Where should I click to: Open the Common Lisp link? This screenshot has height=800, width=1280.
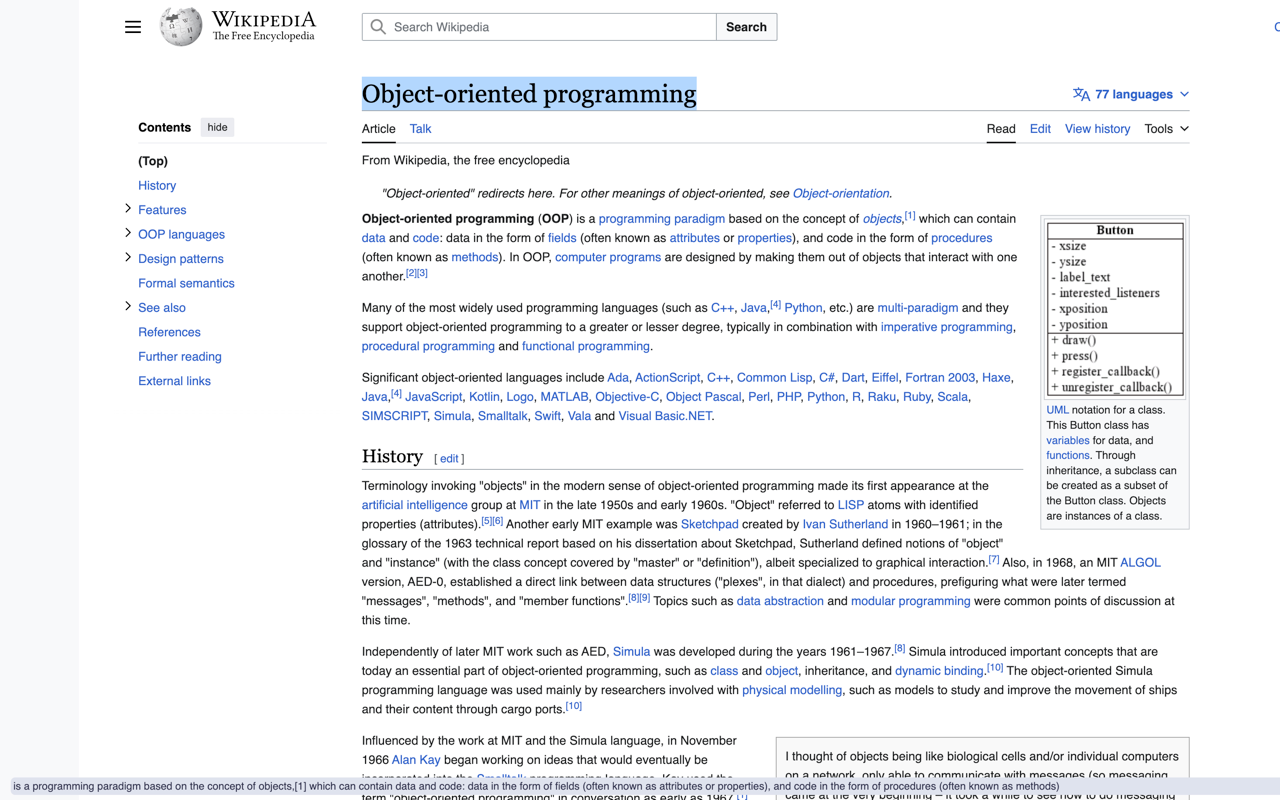pos(774,378)
